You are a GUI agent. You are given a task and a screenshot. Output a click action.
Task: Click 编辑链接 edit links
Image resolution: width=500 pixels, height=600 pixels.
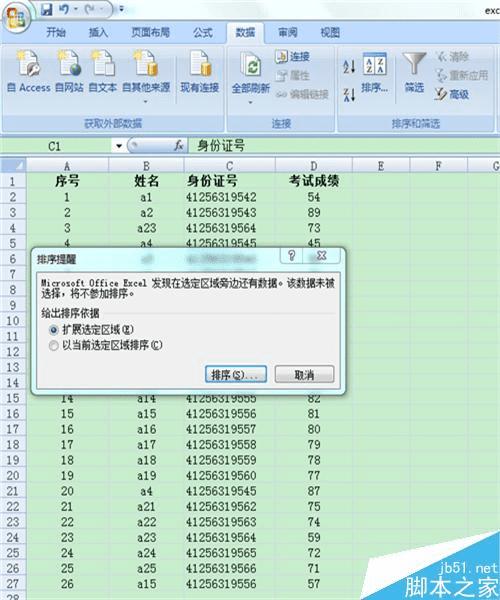pyautogui.click(x=302, y=94)
